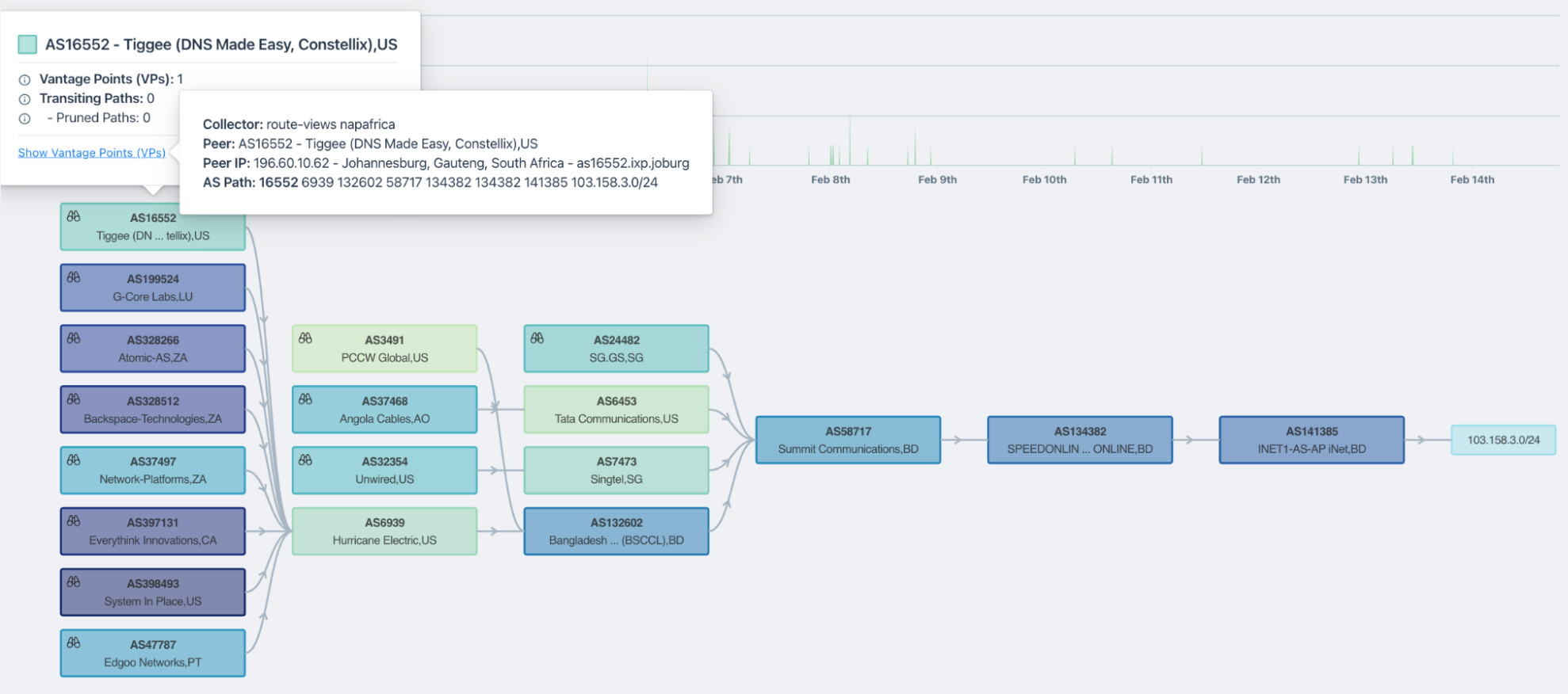
Task: Click the popup title AS16552 - Tiggee
Action: 221,44
